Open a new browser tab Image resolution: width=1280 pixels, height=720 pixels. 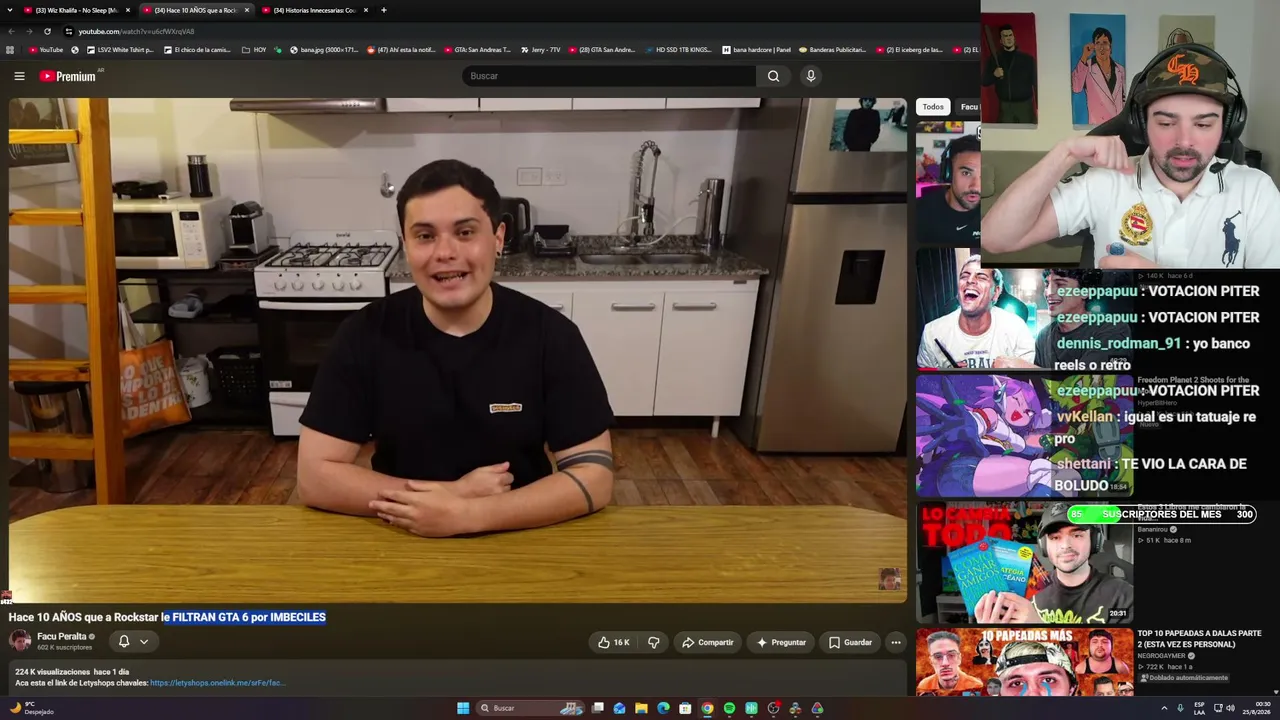click(x=384, y=10)
